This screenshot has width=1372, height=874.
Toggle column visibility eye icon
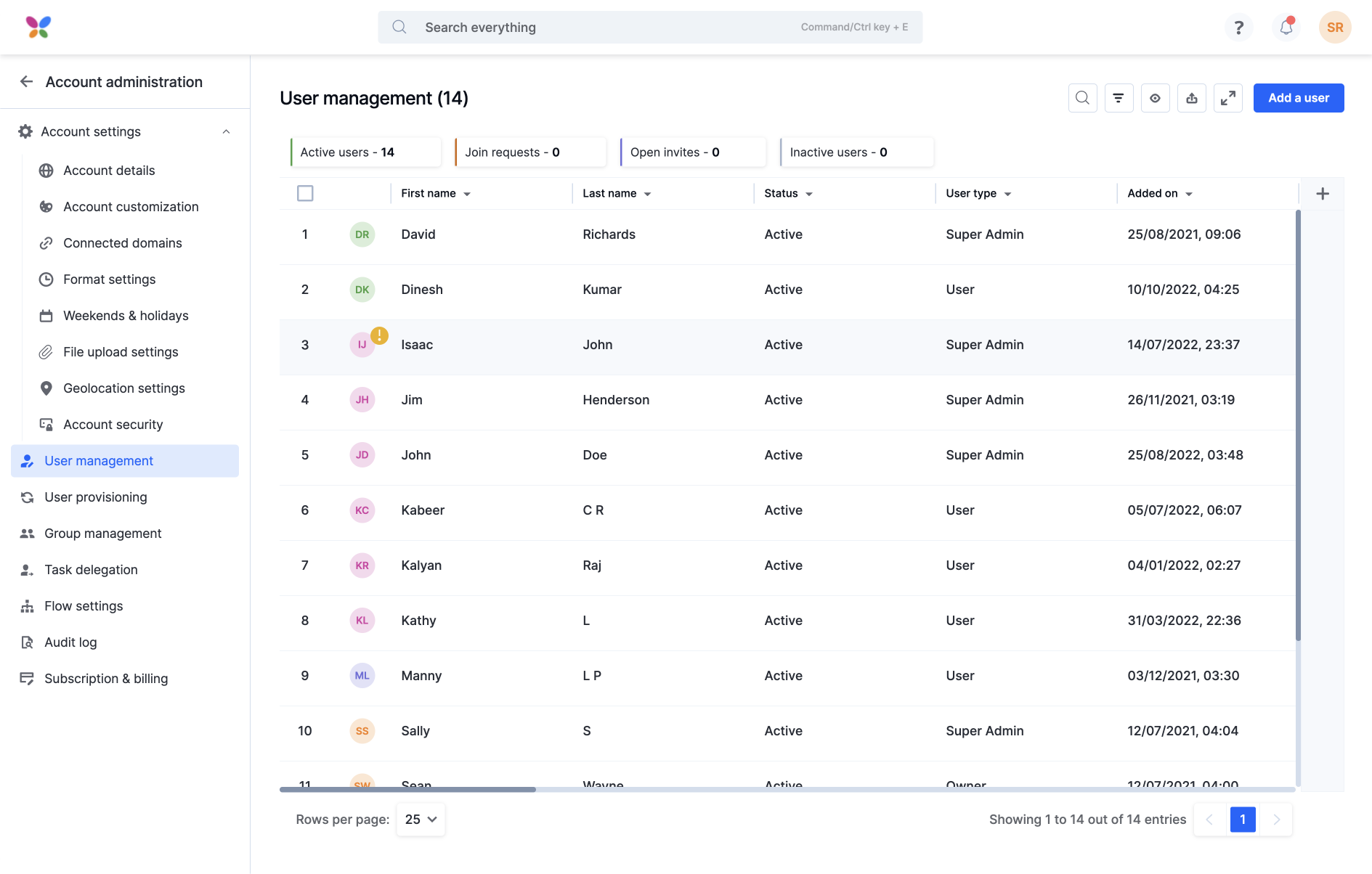click(x=1155, y=98)
